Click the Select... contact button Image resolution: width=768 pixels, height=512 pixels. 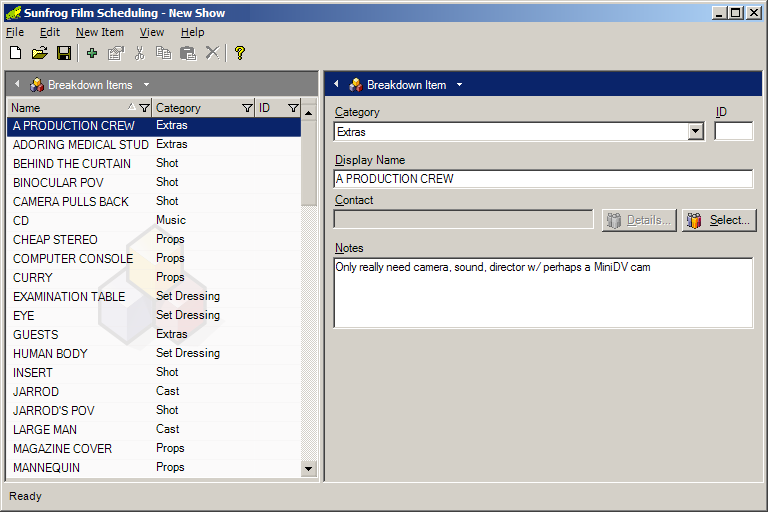[x=719, y=220]
